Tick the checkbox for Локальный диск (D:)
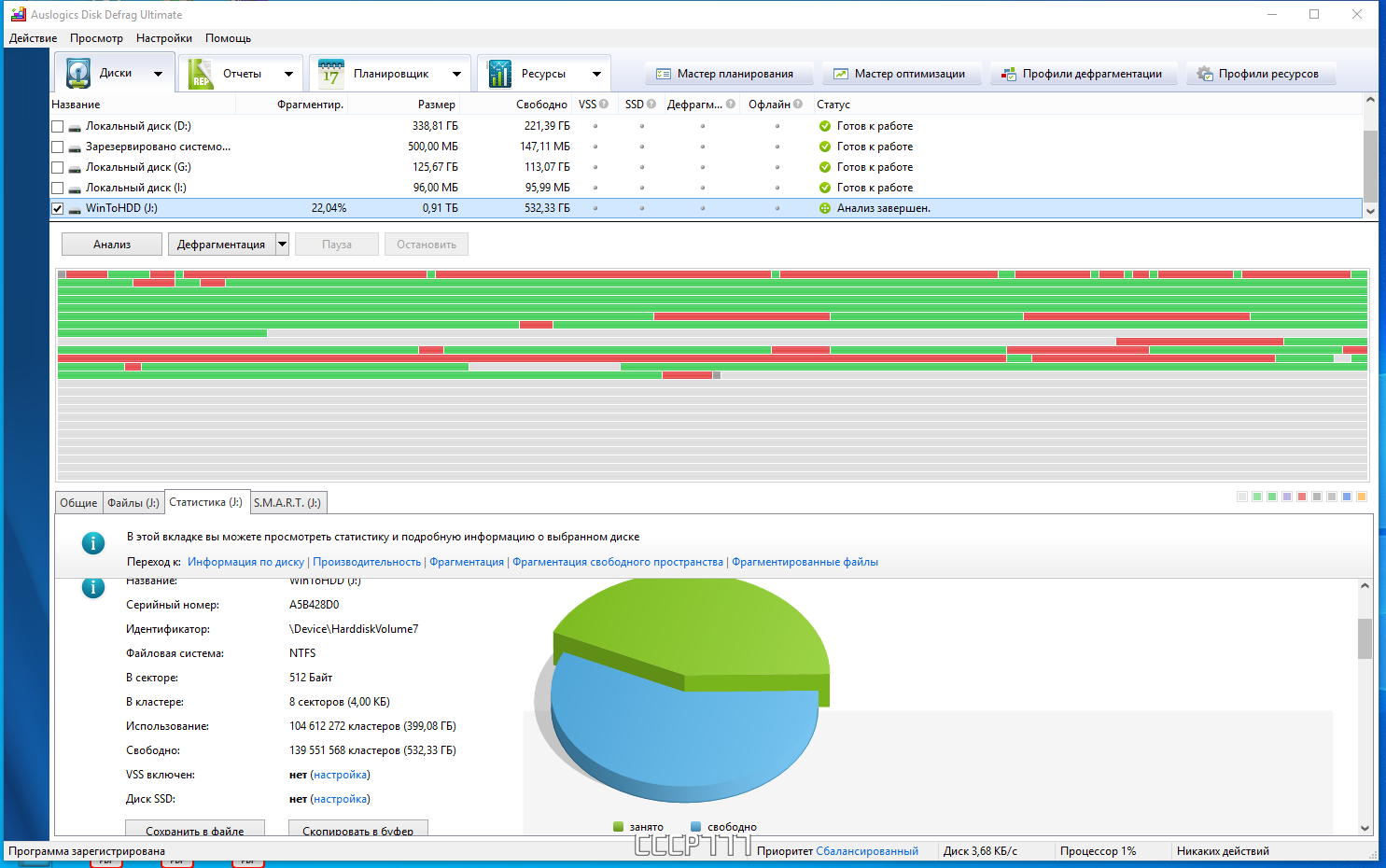The height and width of the screenshot is (868, 1386). coord(58,126)
